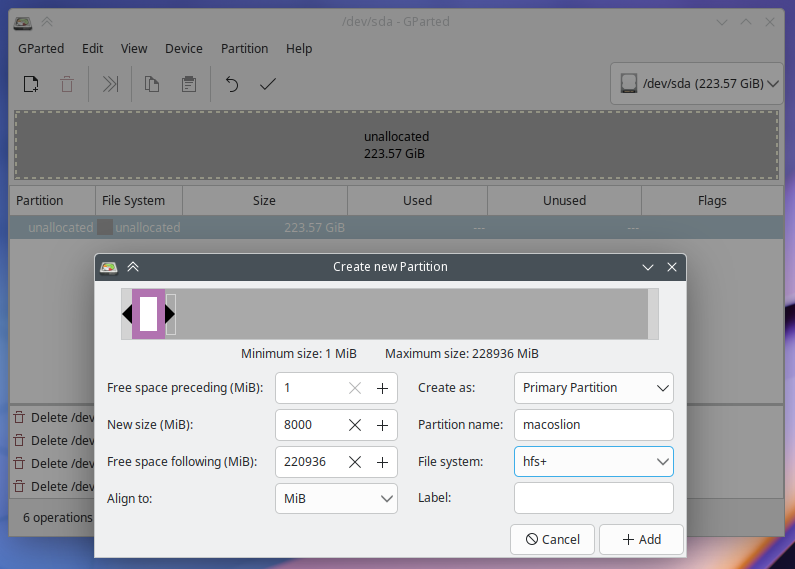The image size is (795, 569).
Task: Click the left resize arrow handle in partition preview
Action: pos(127,314)
